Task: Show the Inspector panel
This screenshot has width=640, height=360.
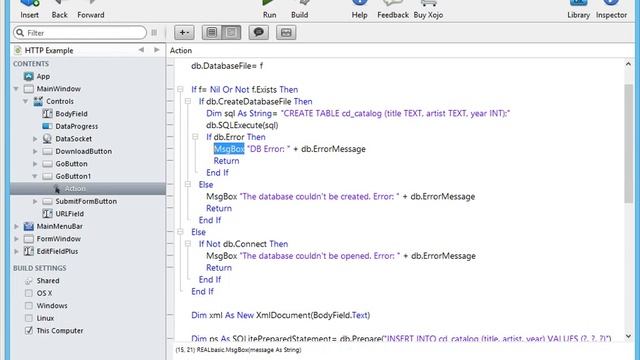Action: (611, 9)
